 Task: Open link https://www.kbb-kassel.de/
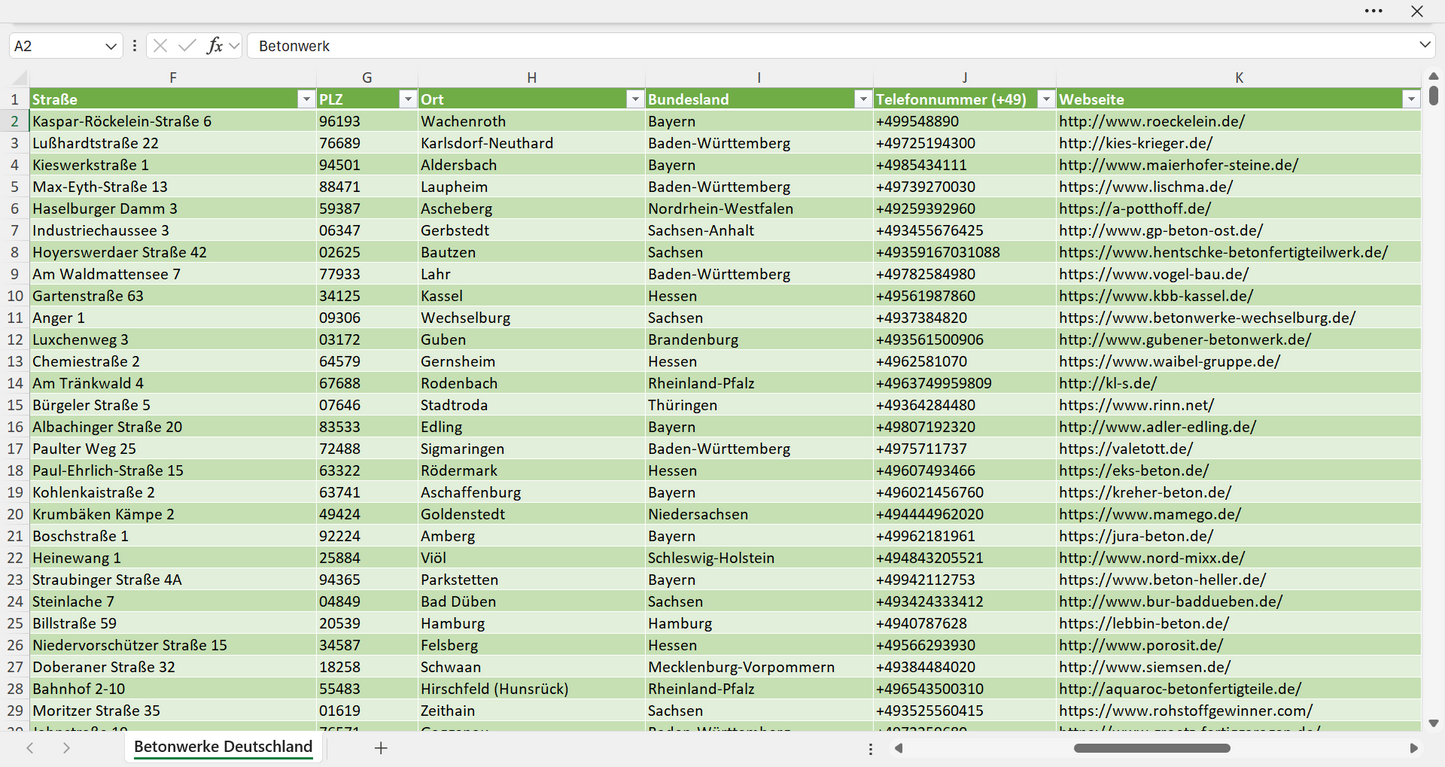click(1156, 296)
